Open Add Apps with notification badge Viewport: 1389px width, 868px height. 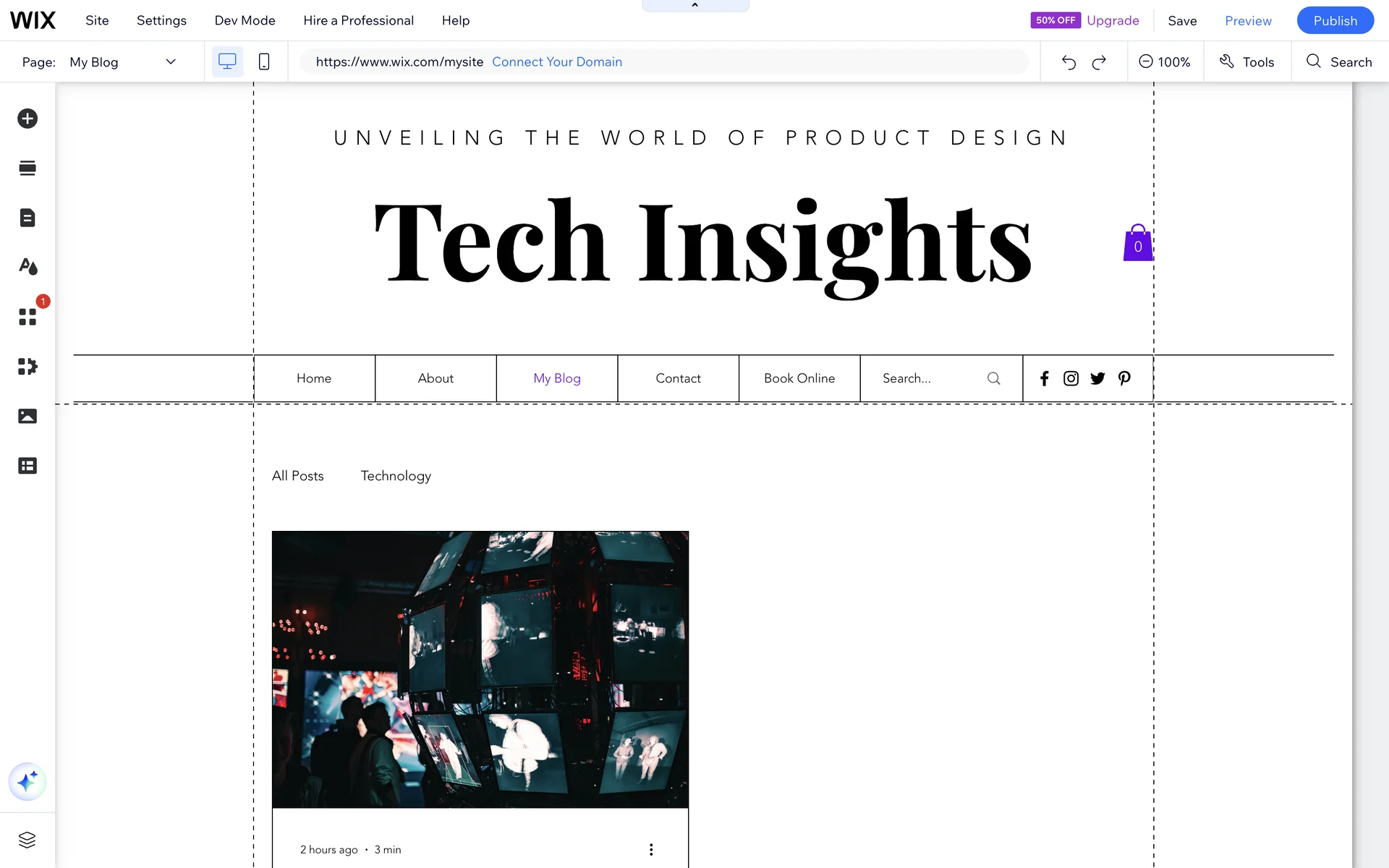click(27, 317)
